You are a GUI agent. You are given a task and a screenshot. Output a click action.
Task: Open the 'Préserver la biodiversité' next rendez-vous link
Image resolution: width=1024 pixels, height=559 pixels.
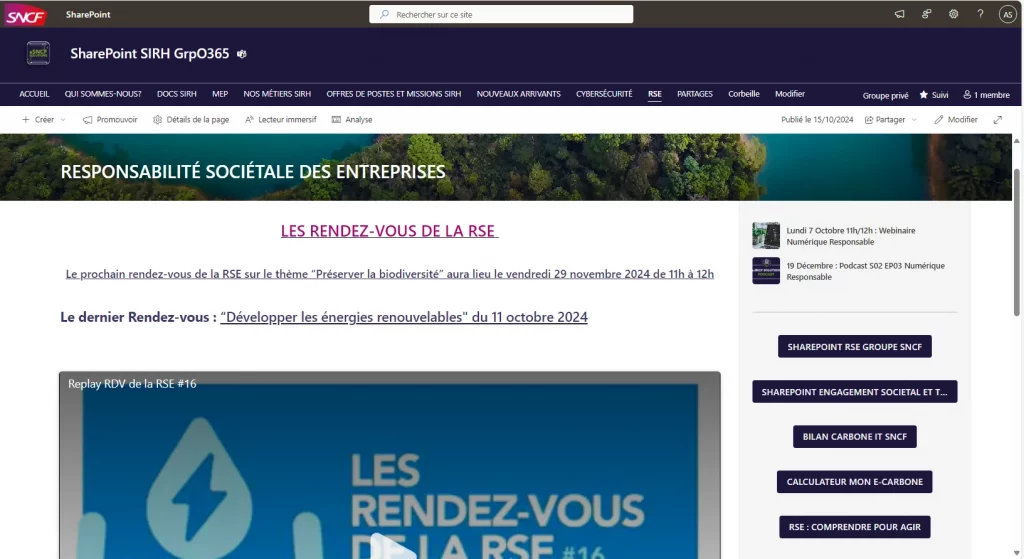pyautogui.click(x=389, y=274)
